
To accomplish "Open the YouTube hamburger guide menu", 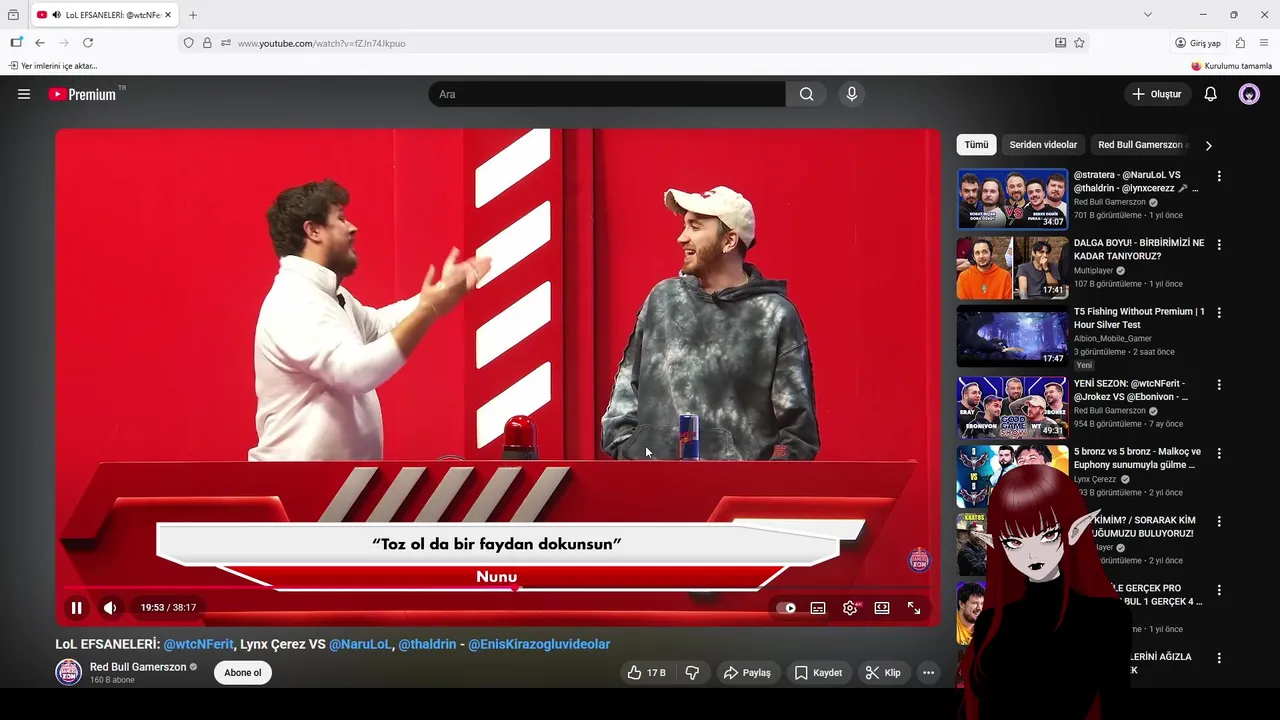I will point(24,94).
